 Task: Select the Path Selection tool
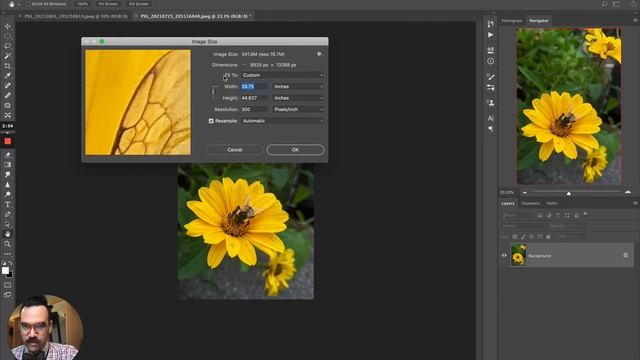tap(7, 224)
